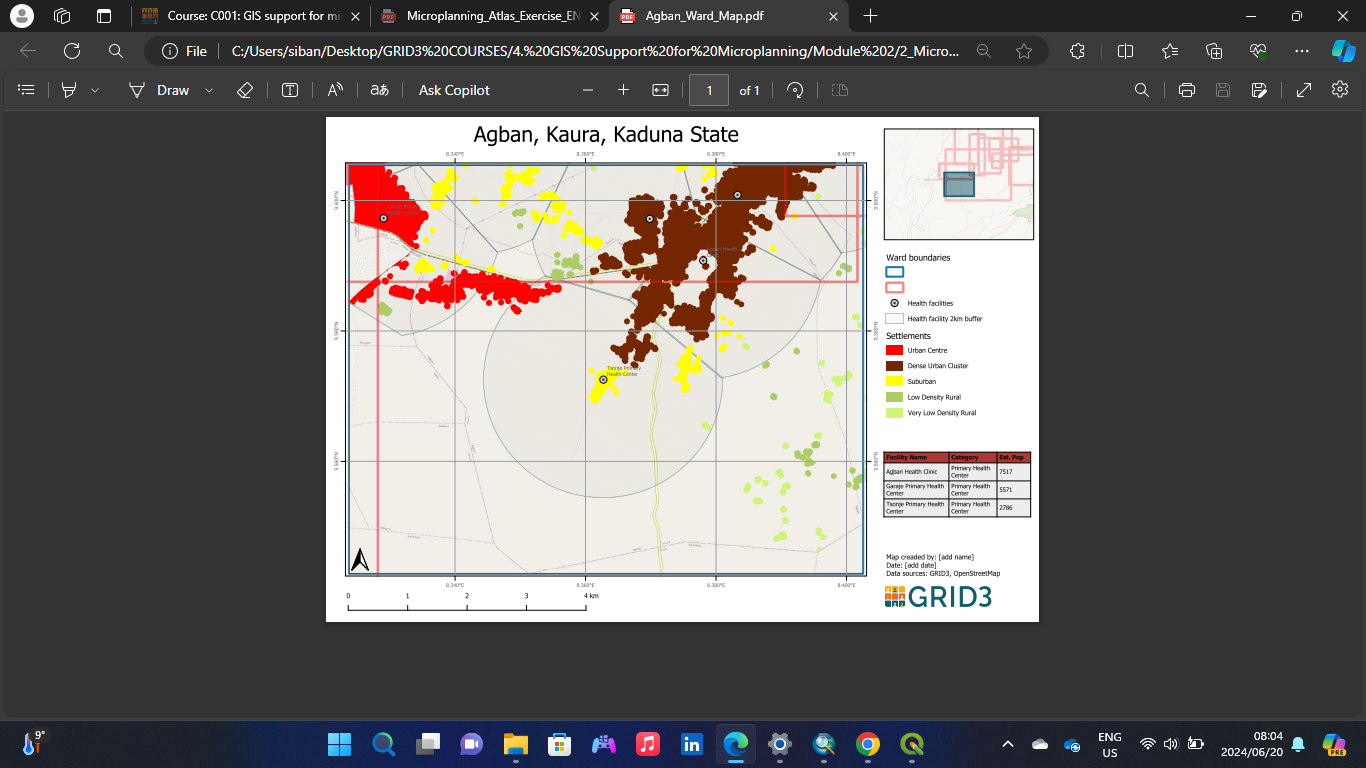Click the Dense Urban Cluster brown swatch
This screenshot has height=768, width=1366.
894,366
